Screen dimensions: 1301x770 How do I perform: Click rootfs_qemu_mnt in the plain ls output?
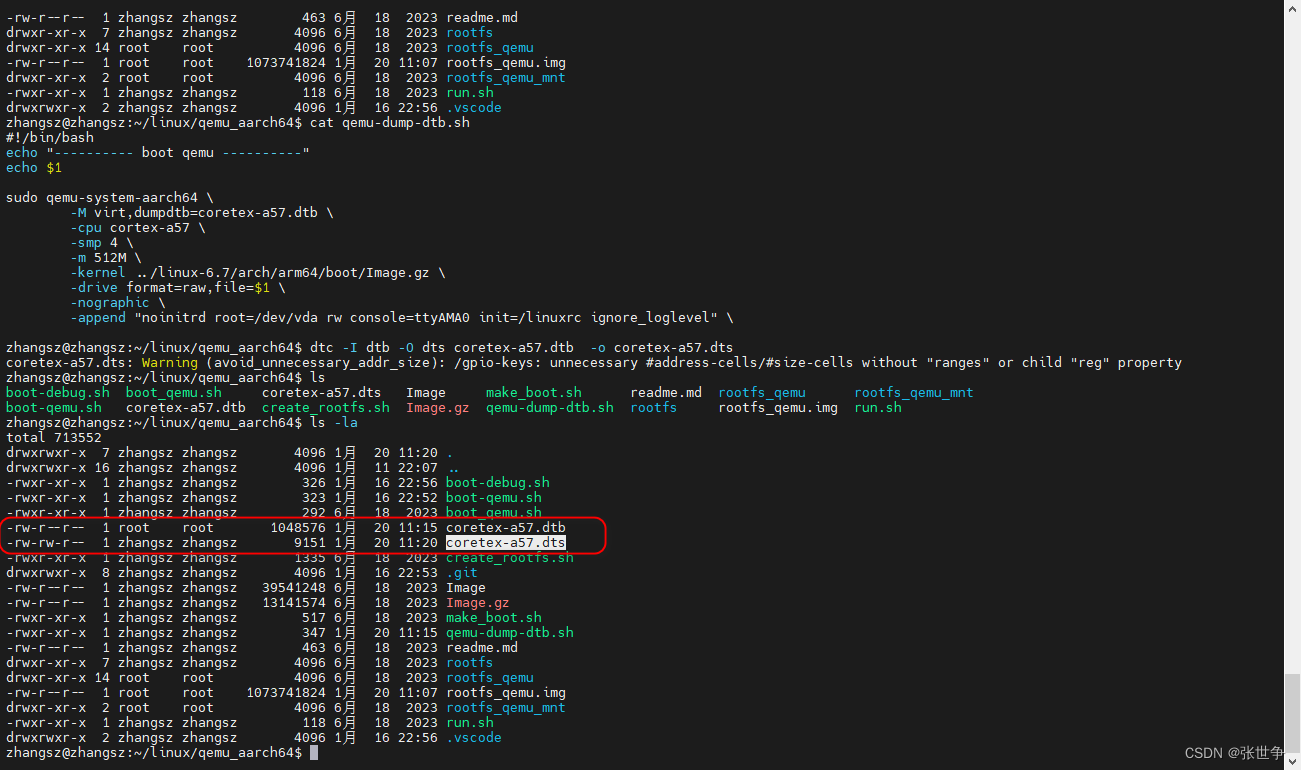[914, 392]
